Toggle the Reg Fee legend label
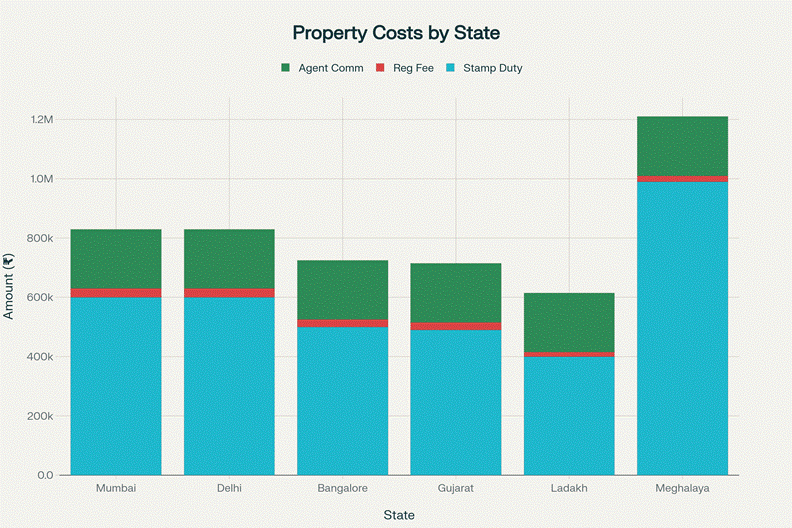Viewport: 792px width, 528px height. tap(411, 68)
